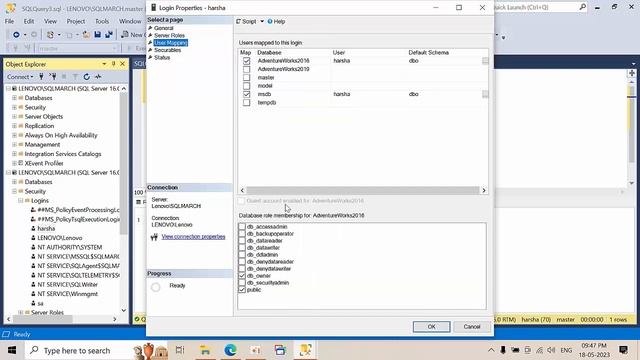This screenshot has width=640, height=360.
Task: Open the Project menu
Action: tap(76, 21)
